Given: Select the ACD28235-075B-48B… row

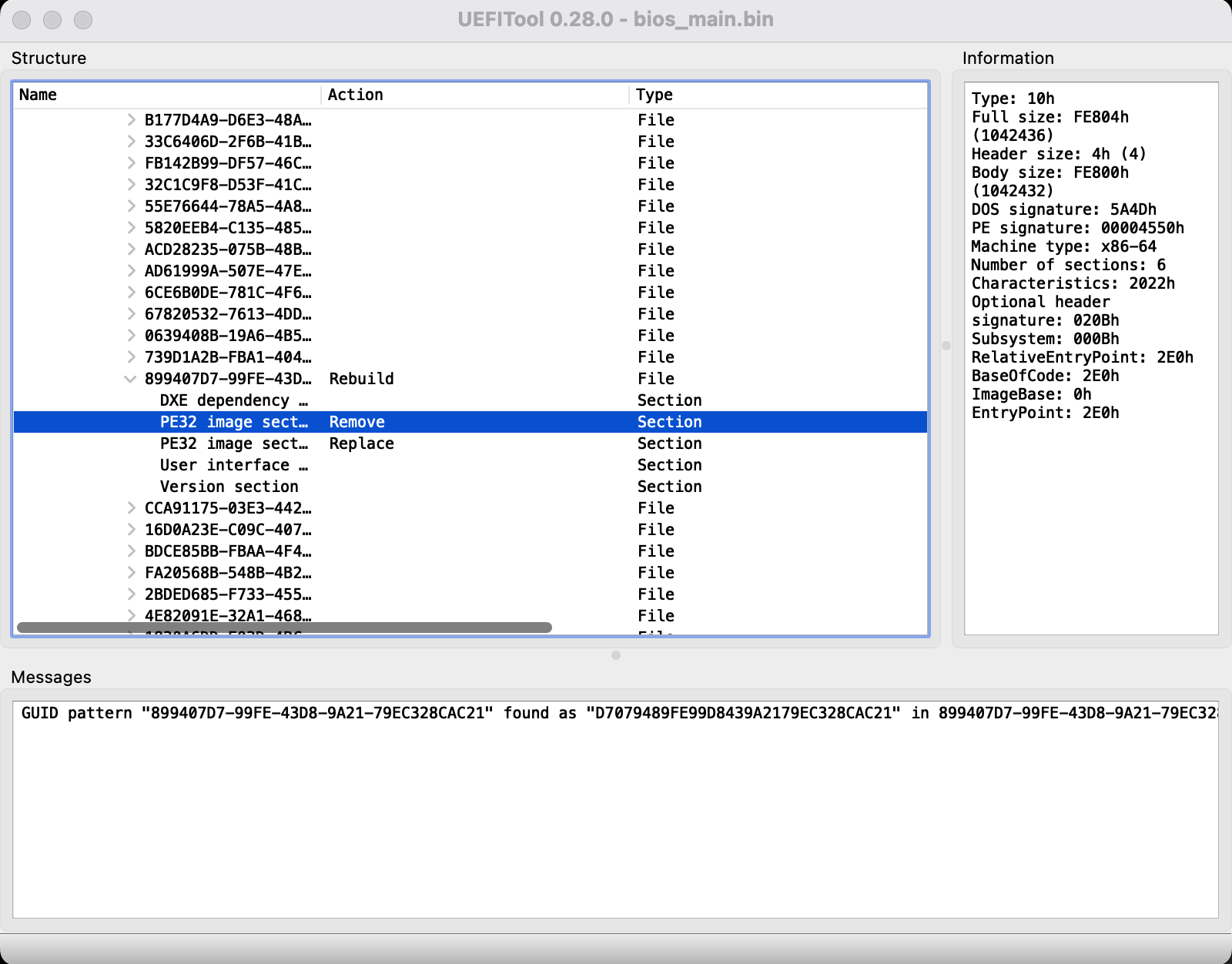Looking at the screenshot, I should click(470, 249).
